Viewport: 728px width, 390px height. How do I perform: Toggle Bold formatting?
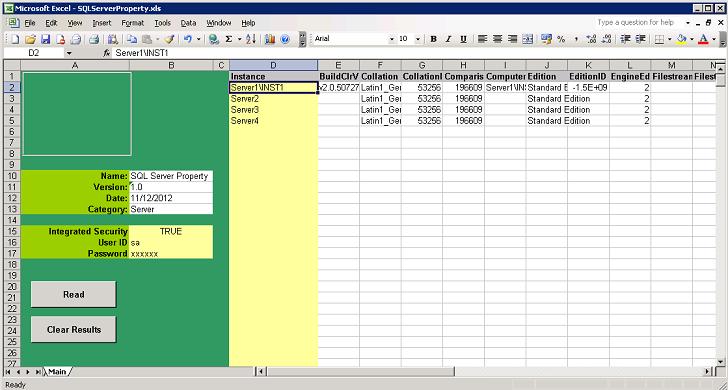[433, 39]
